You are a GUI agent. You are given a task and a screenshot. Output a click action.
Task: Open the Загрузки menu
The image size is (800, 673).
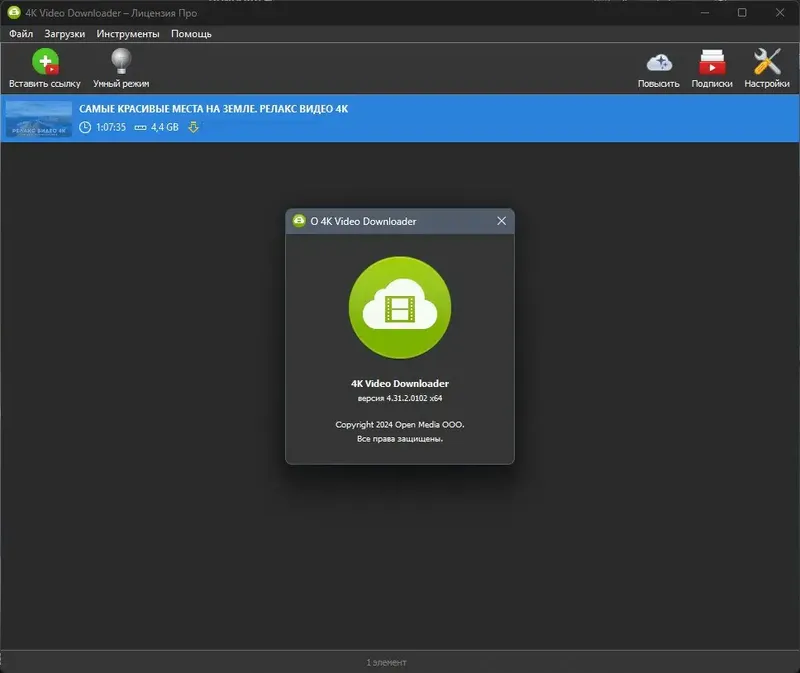64,34
